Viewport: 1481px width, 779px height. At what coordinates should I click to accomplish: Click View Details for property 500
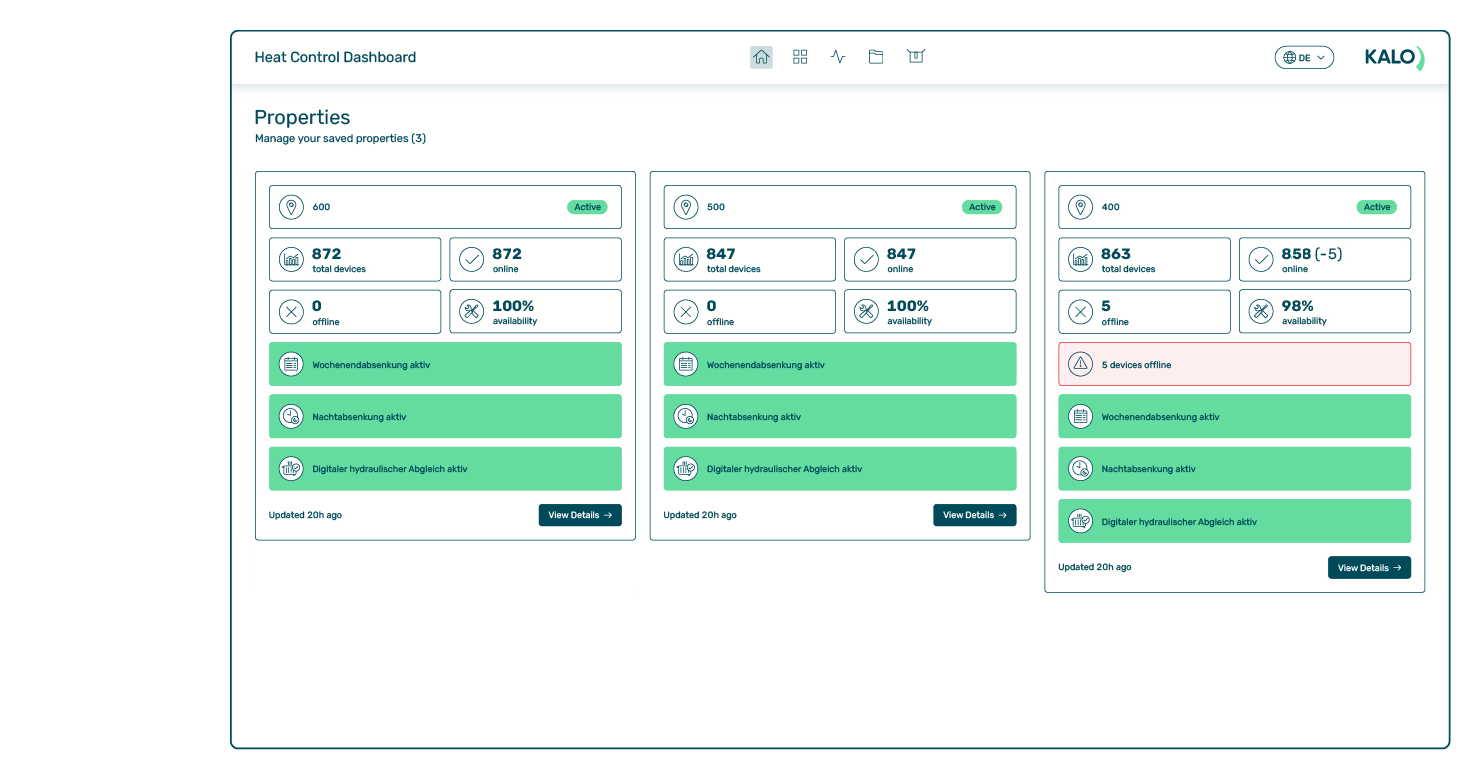pos(974,515)
